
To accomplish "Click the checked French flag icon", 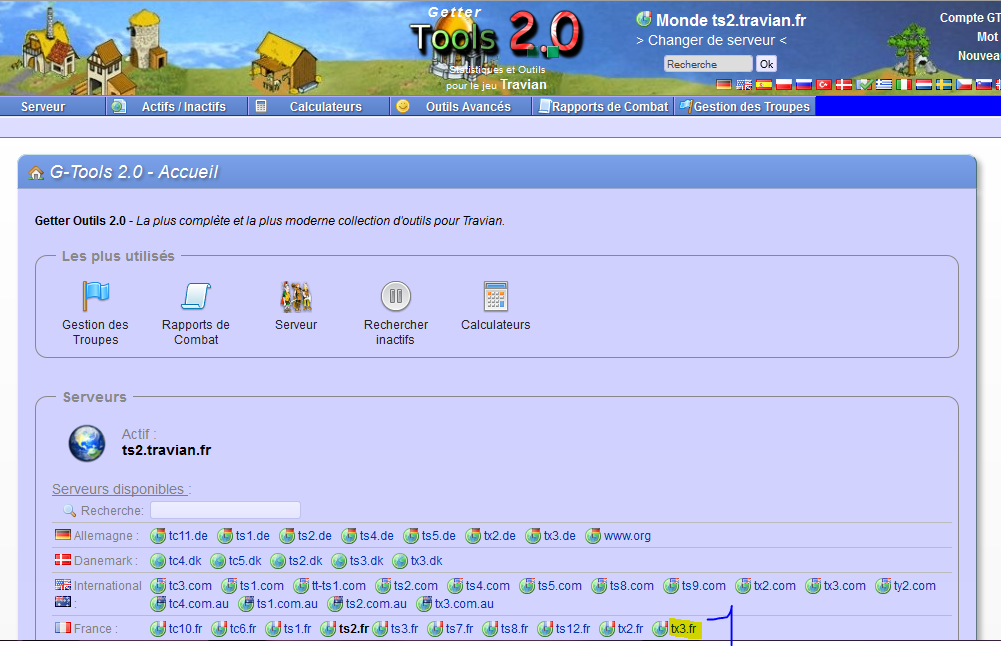I will pyautogui.click(x=864, y=84).
